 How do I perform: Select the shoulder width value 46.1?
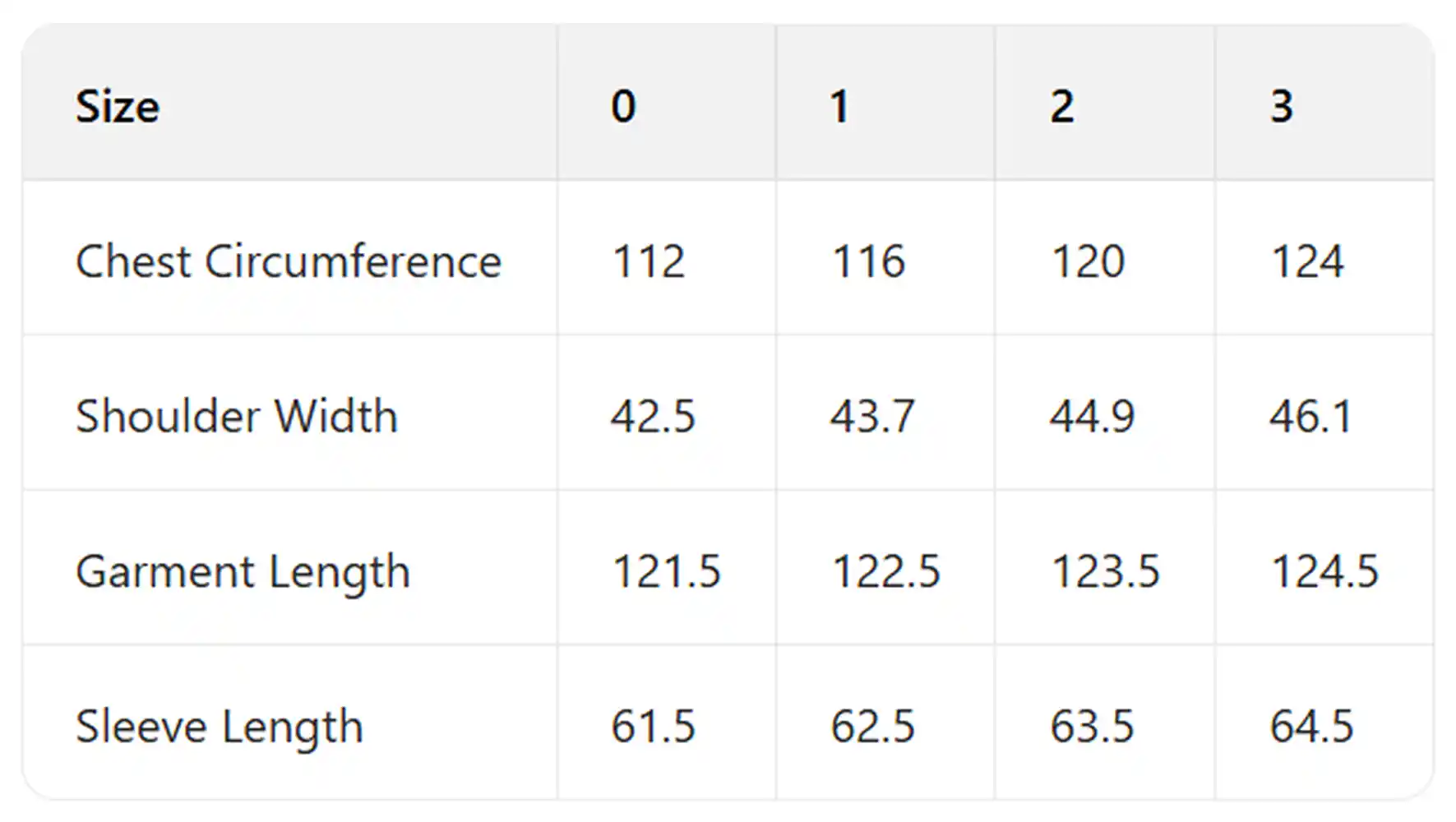tap(1310, 416)
